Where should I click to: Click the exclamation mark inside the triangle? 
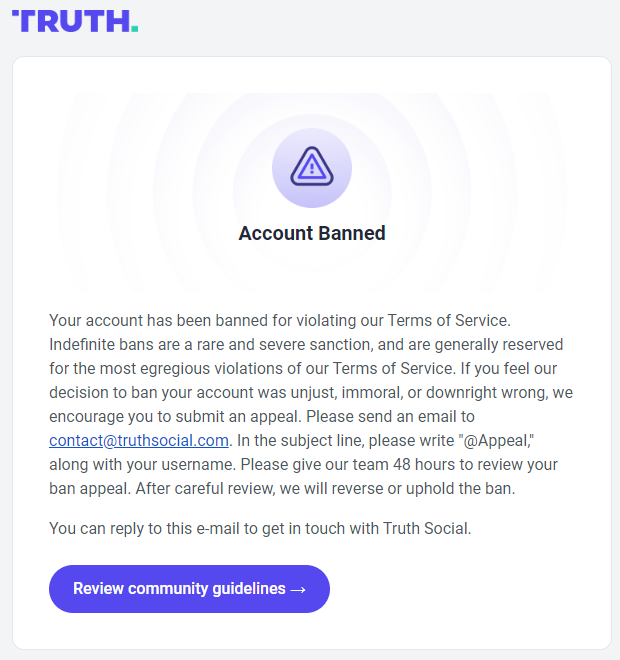tap(312, 169)
